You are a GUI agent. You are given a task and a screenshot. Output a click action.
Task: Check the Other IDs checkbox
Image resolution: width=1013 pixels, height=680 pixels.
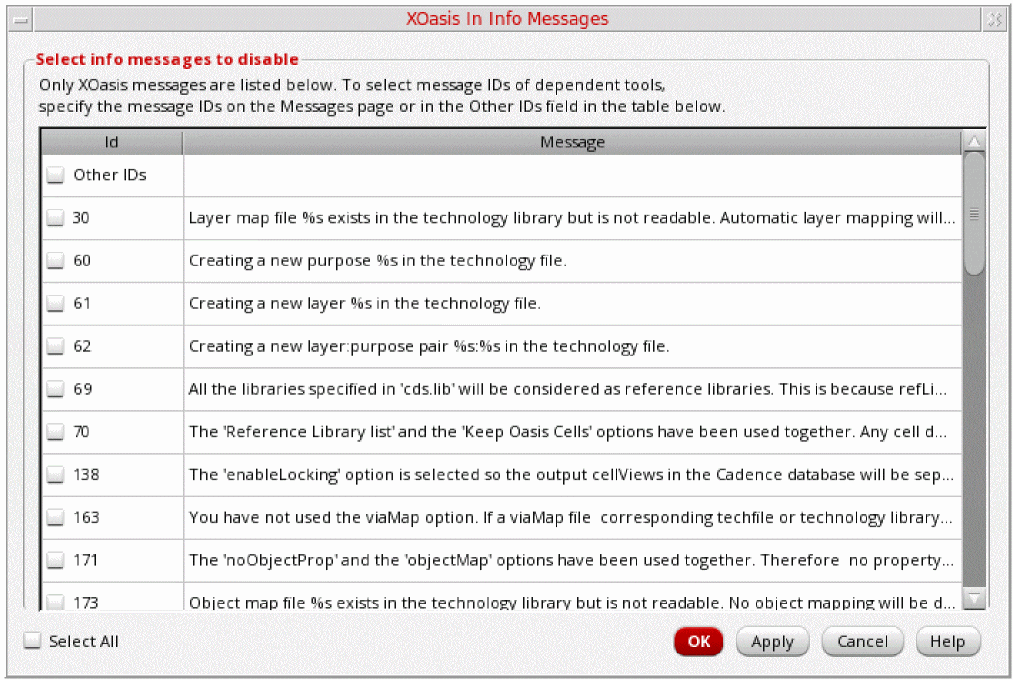(56, 175)
